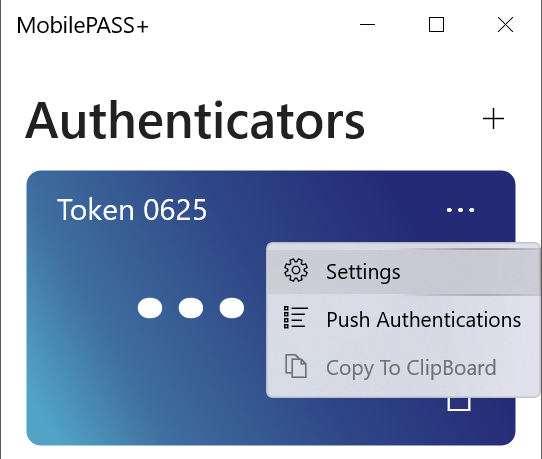Click the Push Authentications list icon

(296, 317)
